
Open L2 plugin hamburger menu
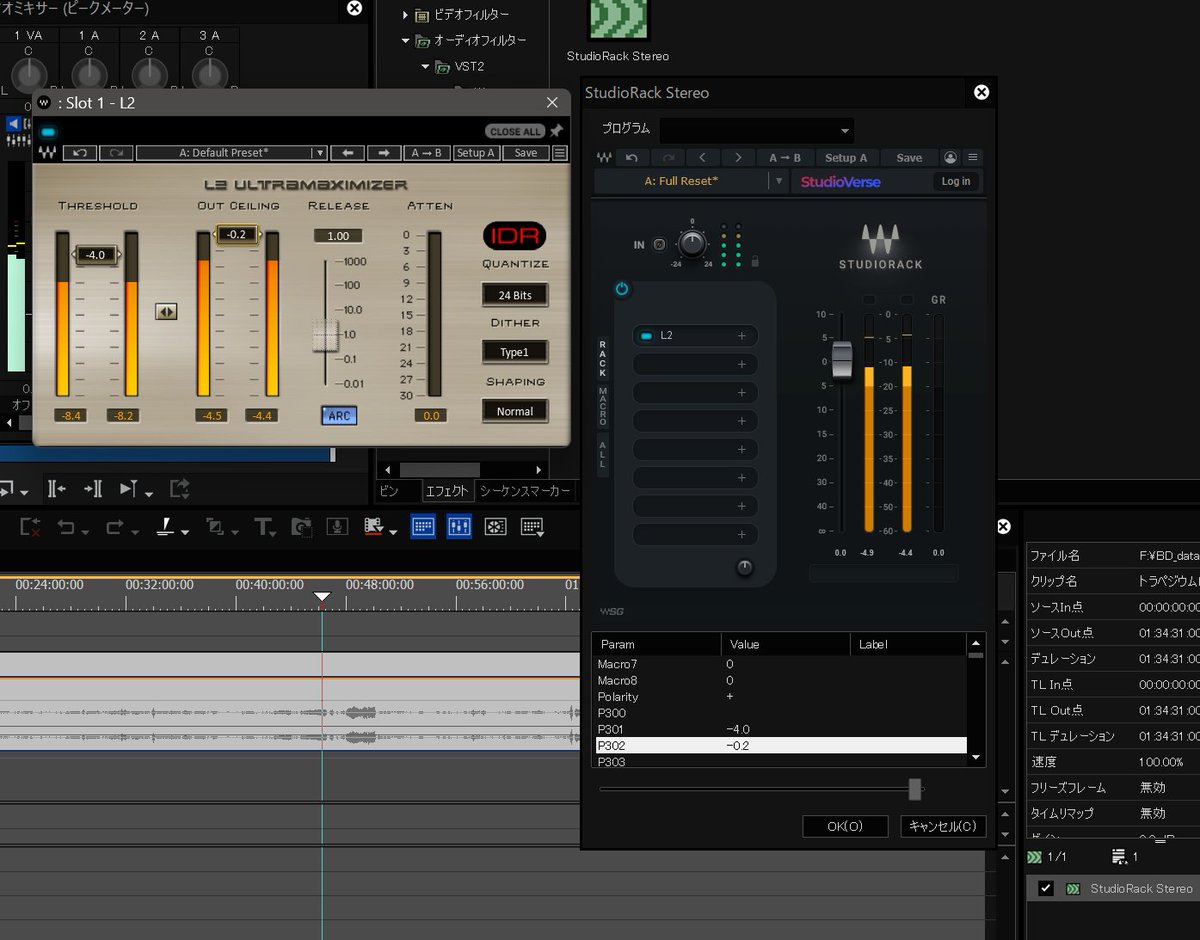(560, 153)
